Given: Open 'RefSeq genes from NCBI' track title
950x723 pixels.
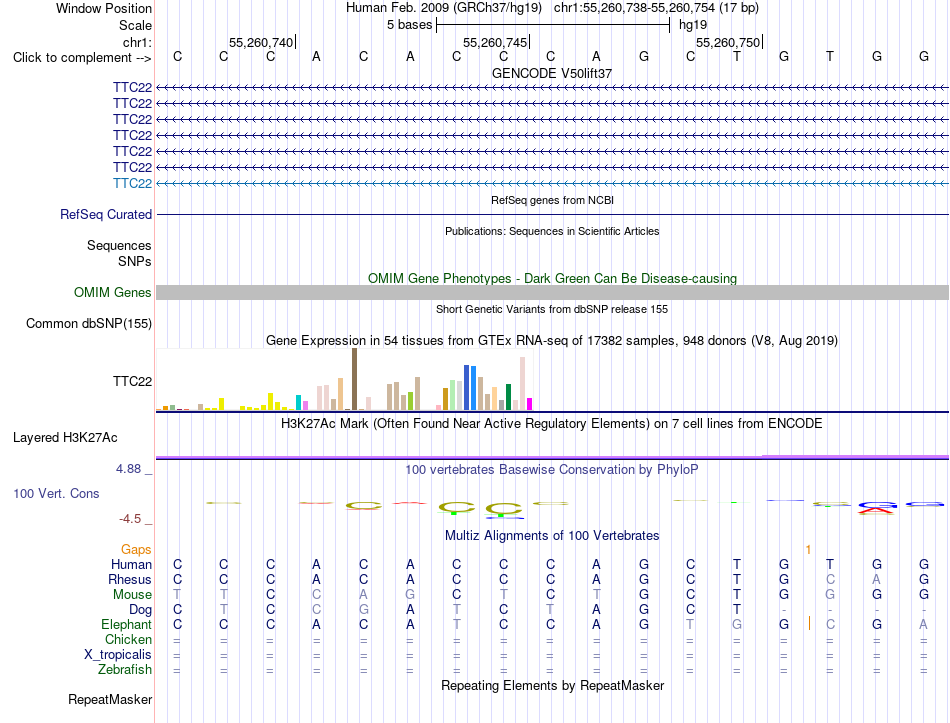Looking at the screenshot, I should [x=553, y=200].
